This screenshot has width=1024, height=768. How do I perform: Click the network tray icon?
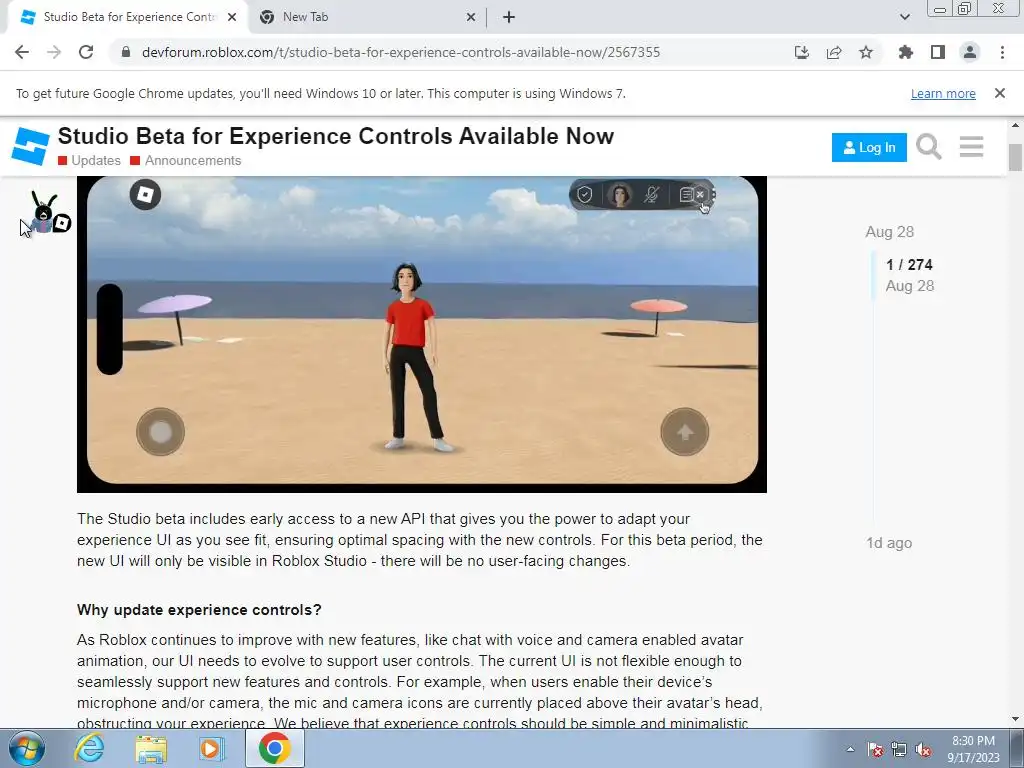point(899,749)
